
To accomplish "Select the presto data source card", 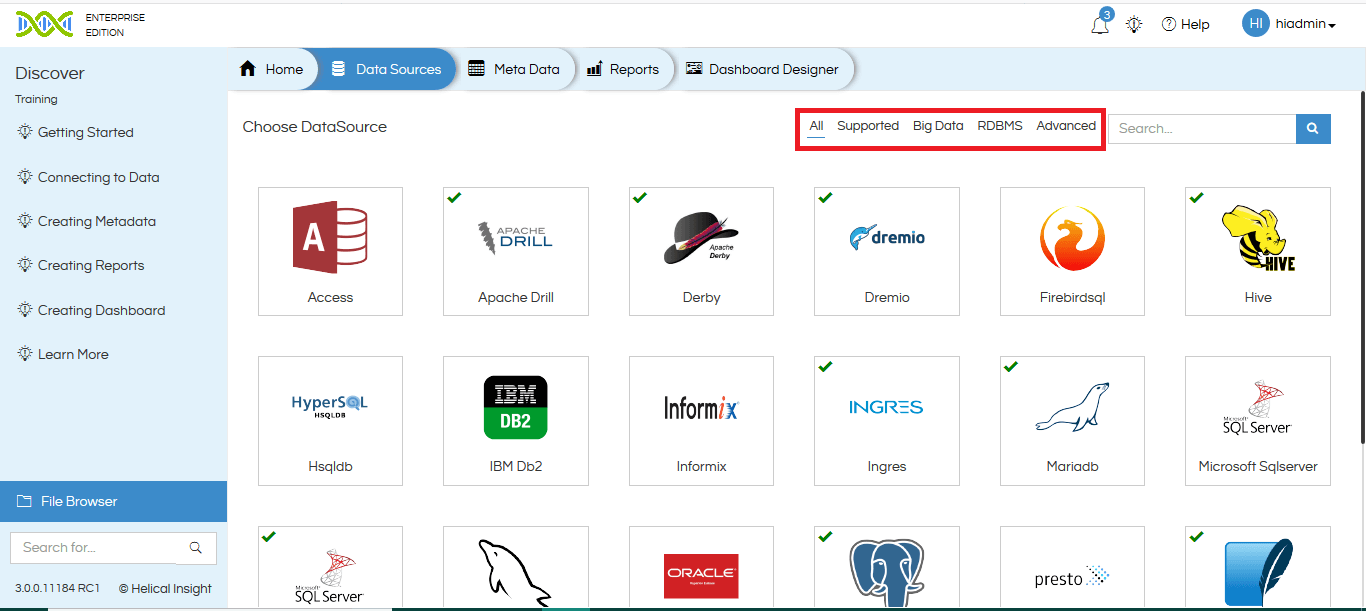I will click(x=1072, y=567).
